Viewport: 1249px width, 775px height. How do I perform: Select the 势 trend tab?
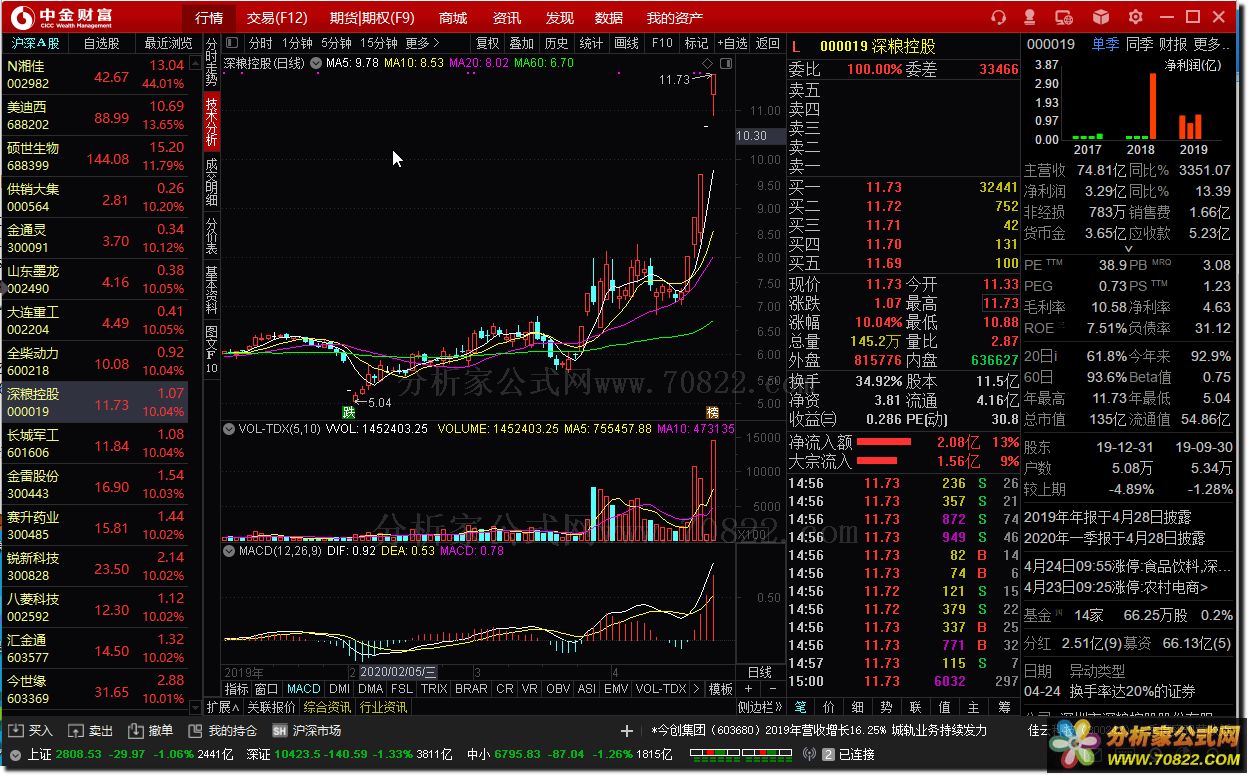tap(888, 706)
